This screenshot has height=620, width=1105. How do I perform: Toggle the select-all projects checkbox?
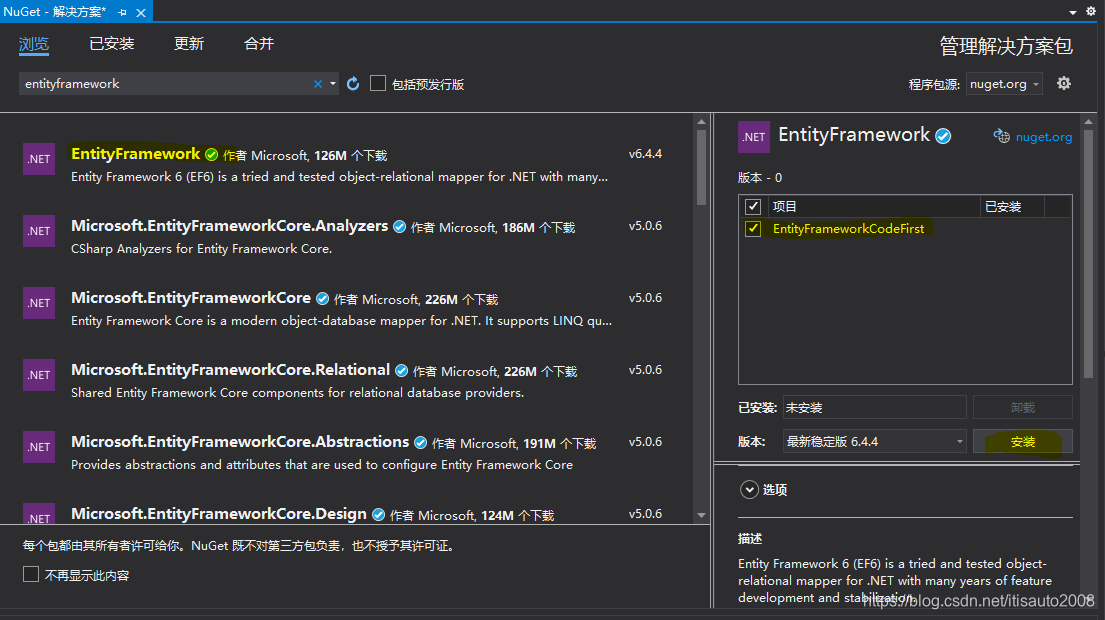pos(753,206)
